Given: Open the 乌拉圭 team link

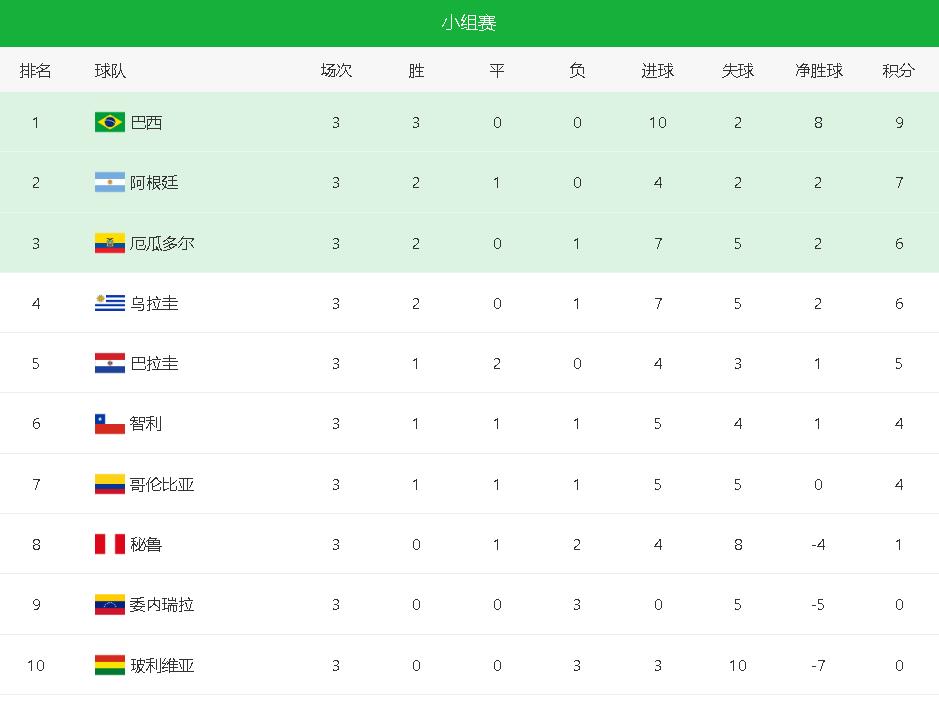Looking at the screenshot, I should (x=154, y=303).
